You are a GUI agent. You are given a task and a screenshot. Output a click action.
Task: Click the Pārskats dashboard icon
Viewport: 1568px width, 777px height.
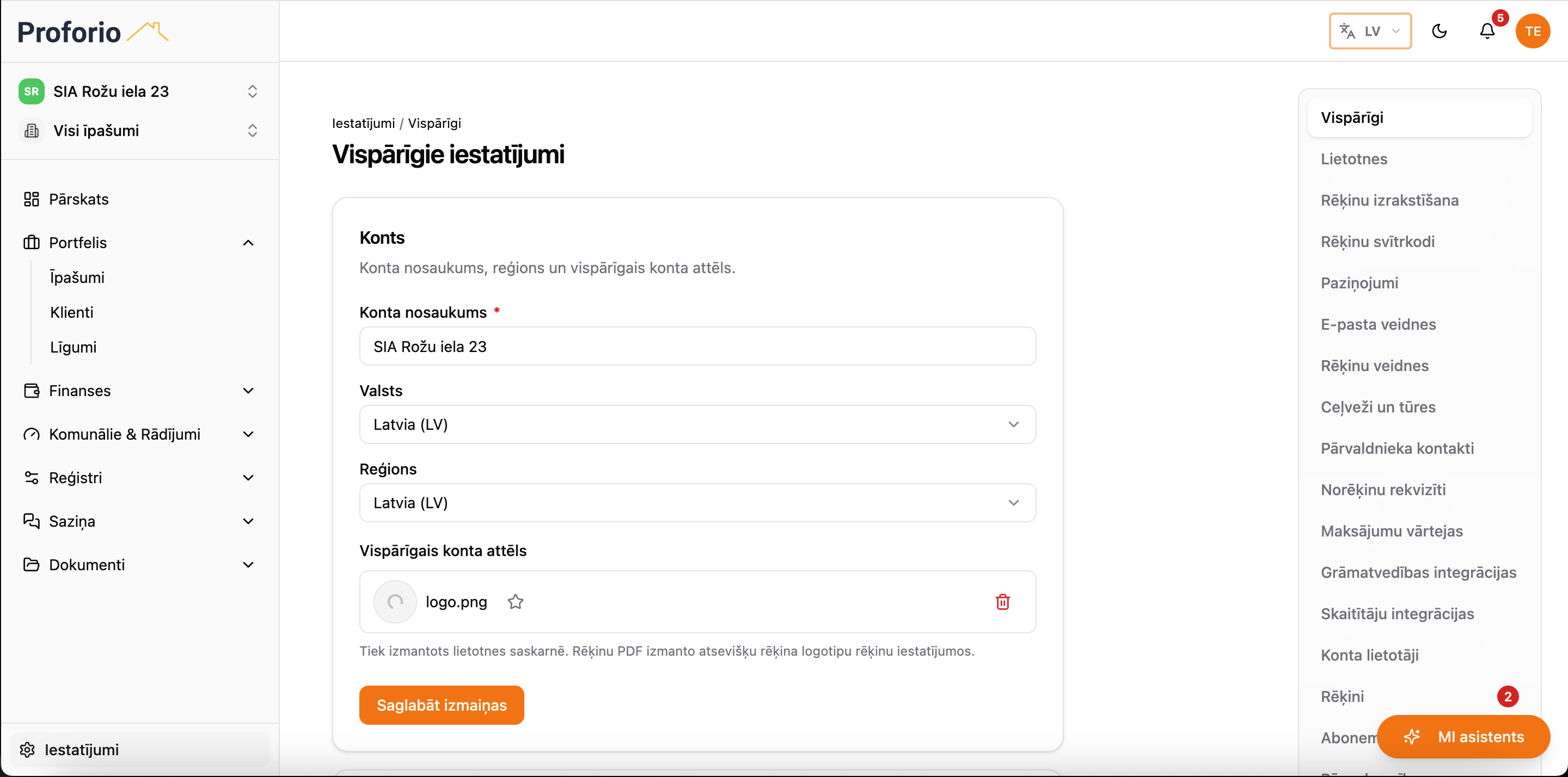click(x=31, y=199)
